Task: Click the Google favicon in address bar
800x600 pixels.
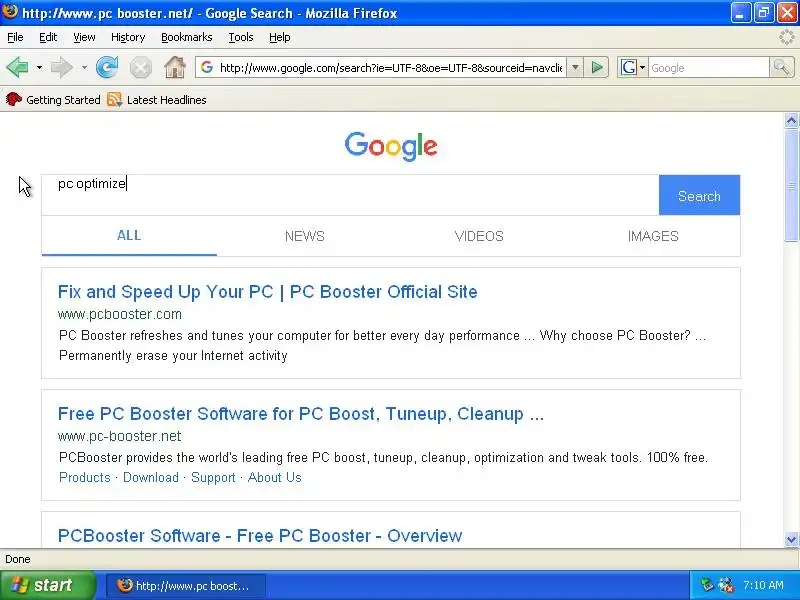Action: (207, 67)
